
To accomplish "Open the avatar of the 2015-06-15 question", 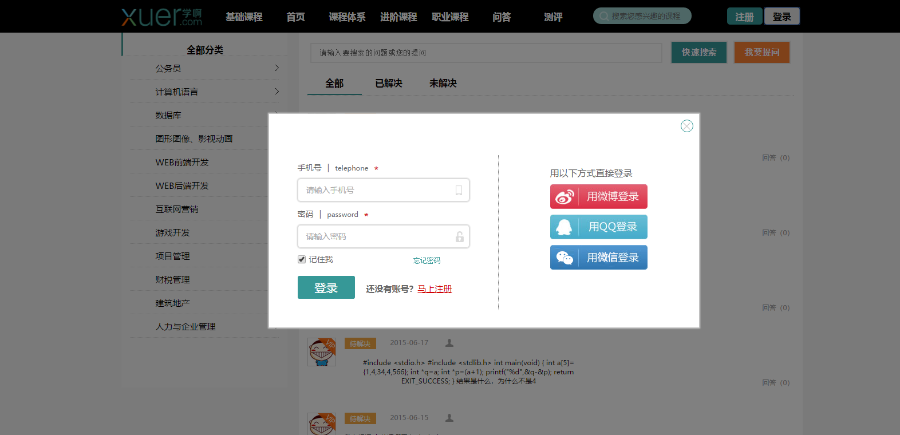I will coord(321,424).
